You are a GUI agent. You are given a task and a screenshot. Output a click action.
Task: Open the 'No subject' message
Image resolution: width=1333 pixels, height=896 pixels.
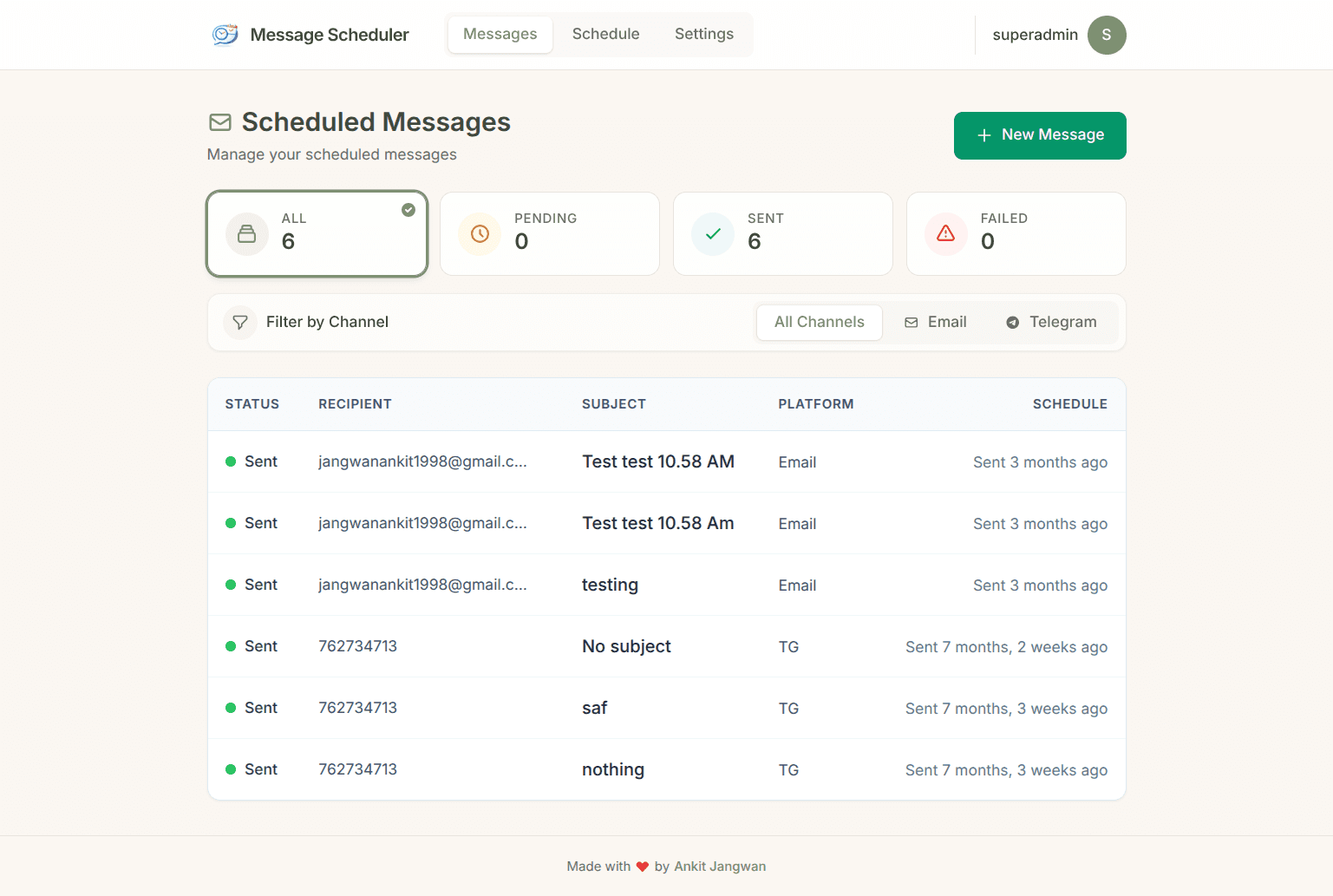626,646
